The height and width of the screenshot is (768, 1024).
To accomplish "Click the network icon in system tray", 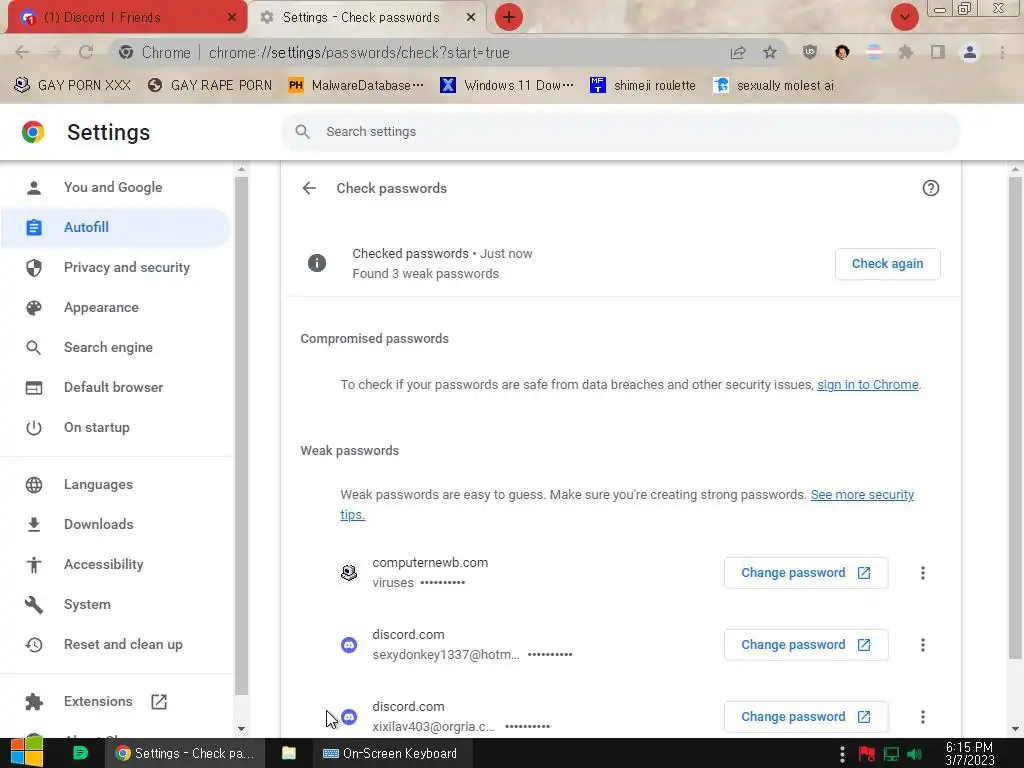I will 891,754.
